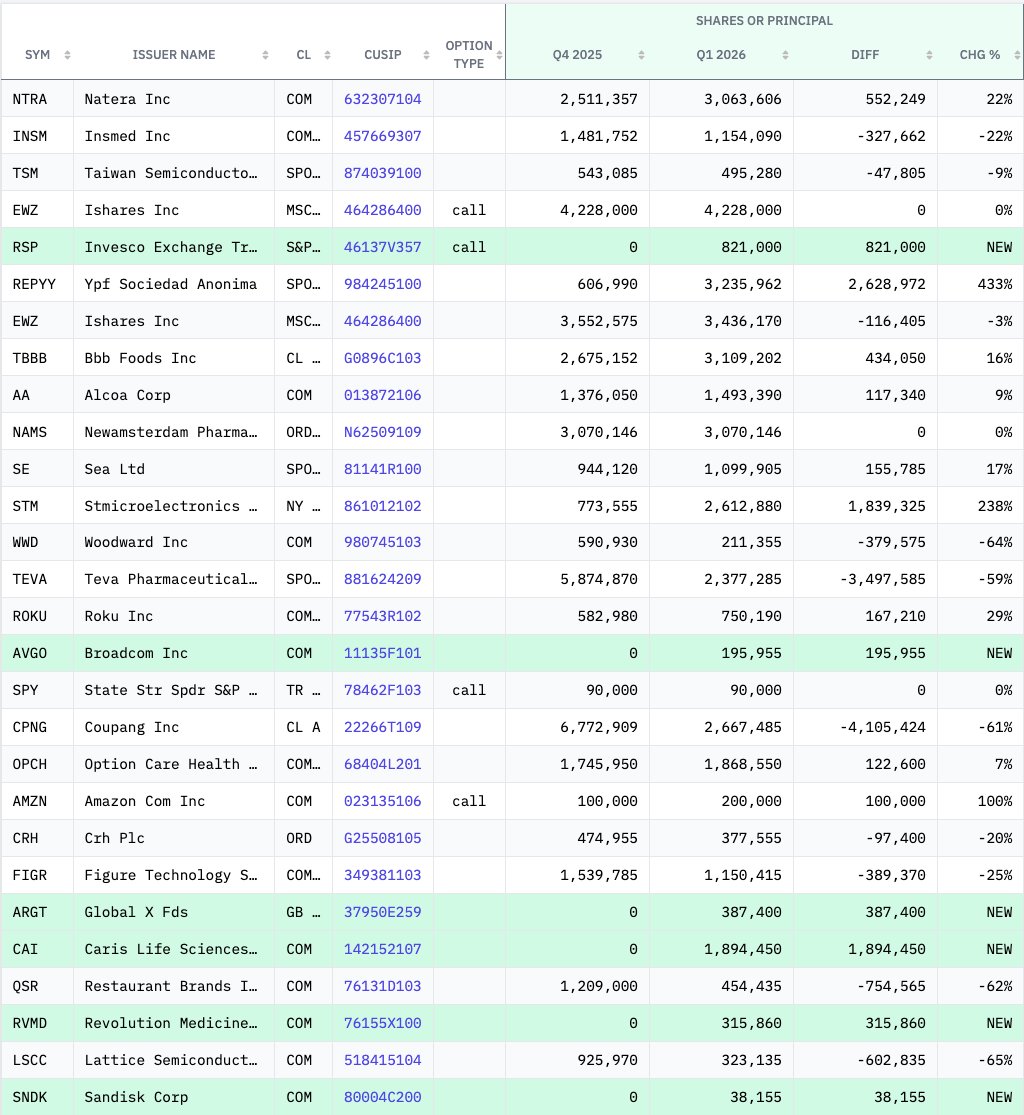Open Insmed CUSIP link 457669307
The image size is (1024, 1115).
(x=383, y=137)
